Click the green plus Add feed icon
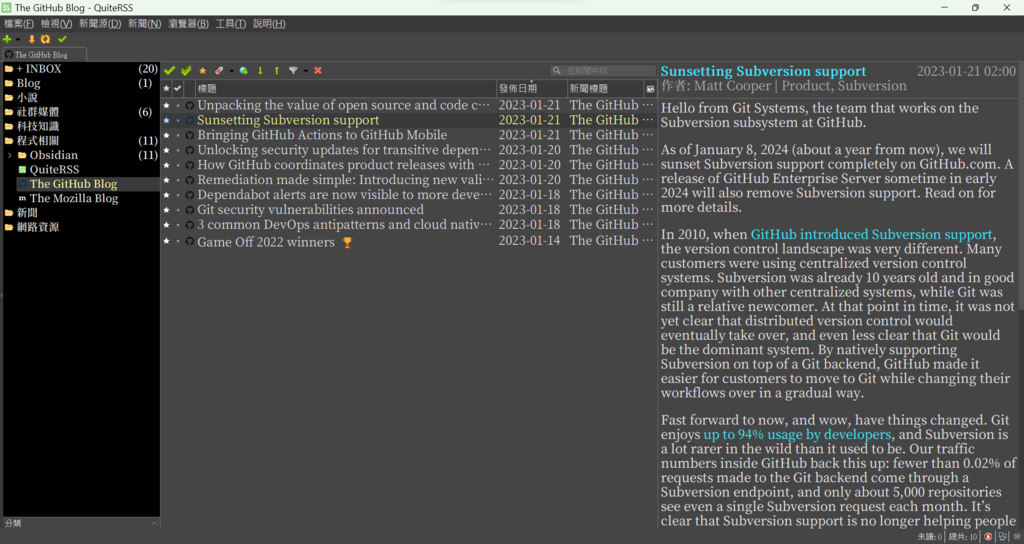This screenshot has height=544, width=1024. 7,39
